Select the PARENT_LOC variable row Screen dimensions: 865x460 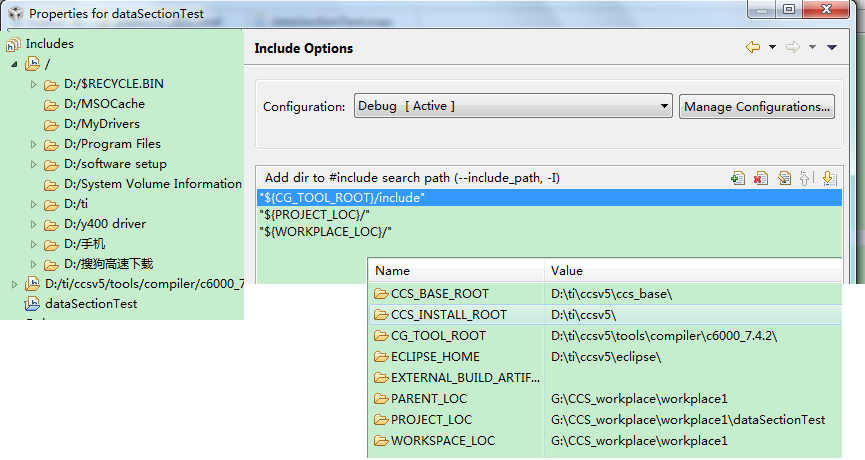[605, 398]
